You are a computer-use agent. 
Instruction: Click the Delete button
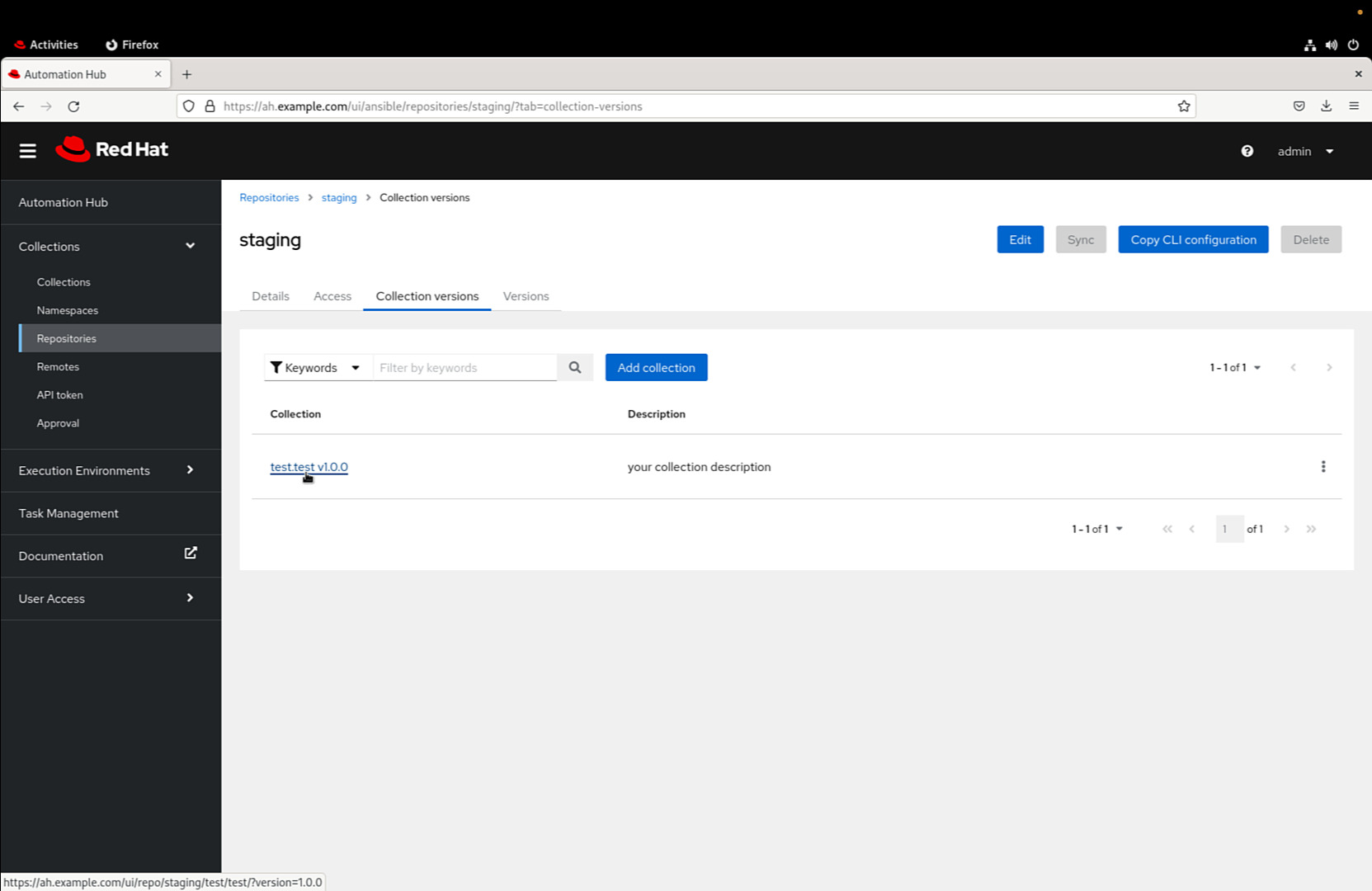pos(1311,239)
